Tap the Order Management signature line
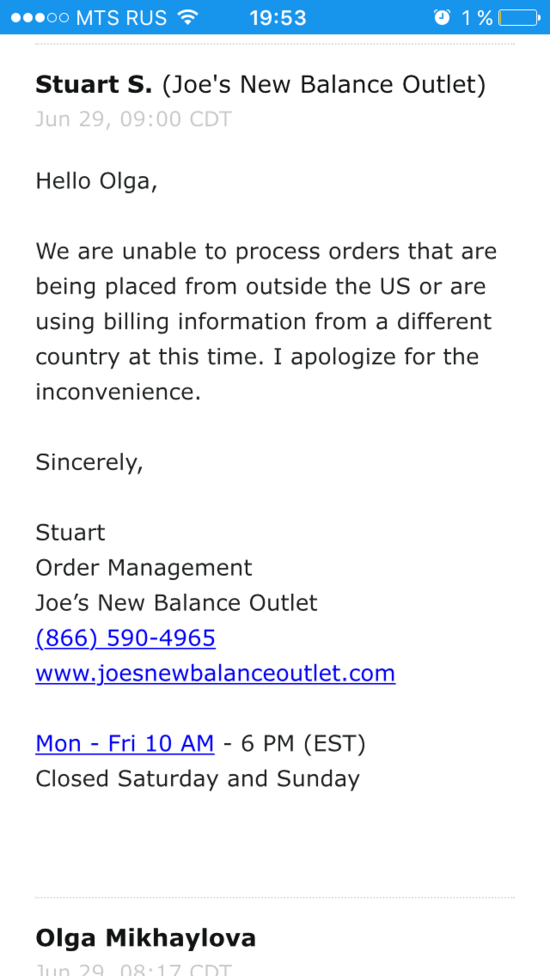Viewport: 550px width, 976px height. 144,568
